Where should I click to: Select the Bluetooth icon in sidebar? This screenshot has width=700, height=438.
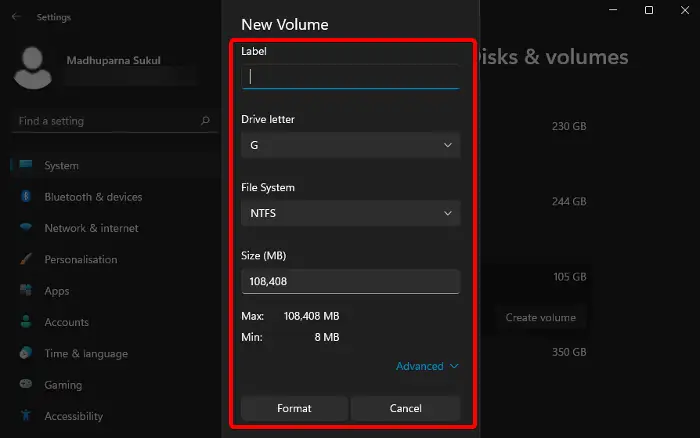pos(26,196)
